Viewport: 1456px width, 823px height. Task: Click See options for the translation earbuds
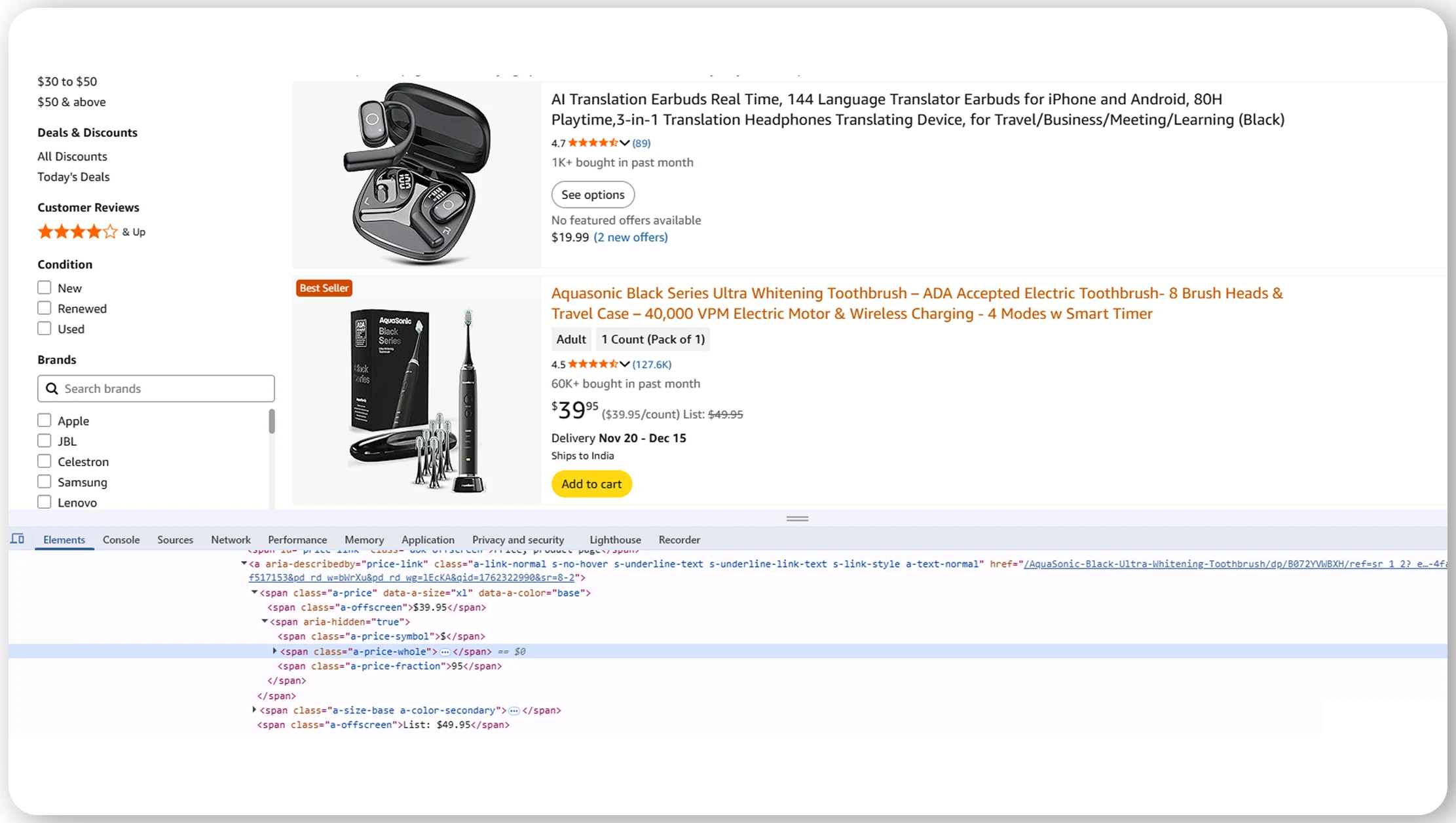[592, 194]
